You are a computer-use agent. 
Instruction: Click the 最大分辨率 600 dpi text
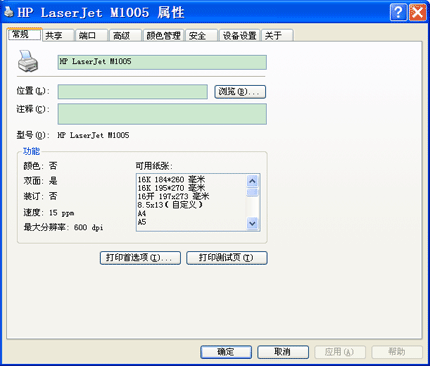pyautogui.click(x=63, y=228)
